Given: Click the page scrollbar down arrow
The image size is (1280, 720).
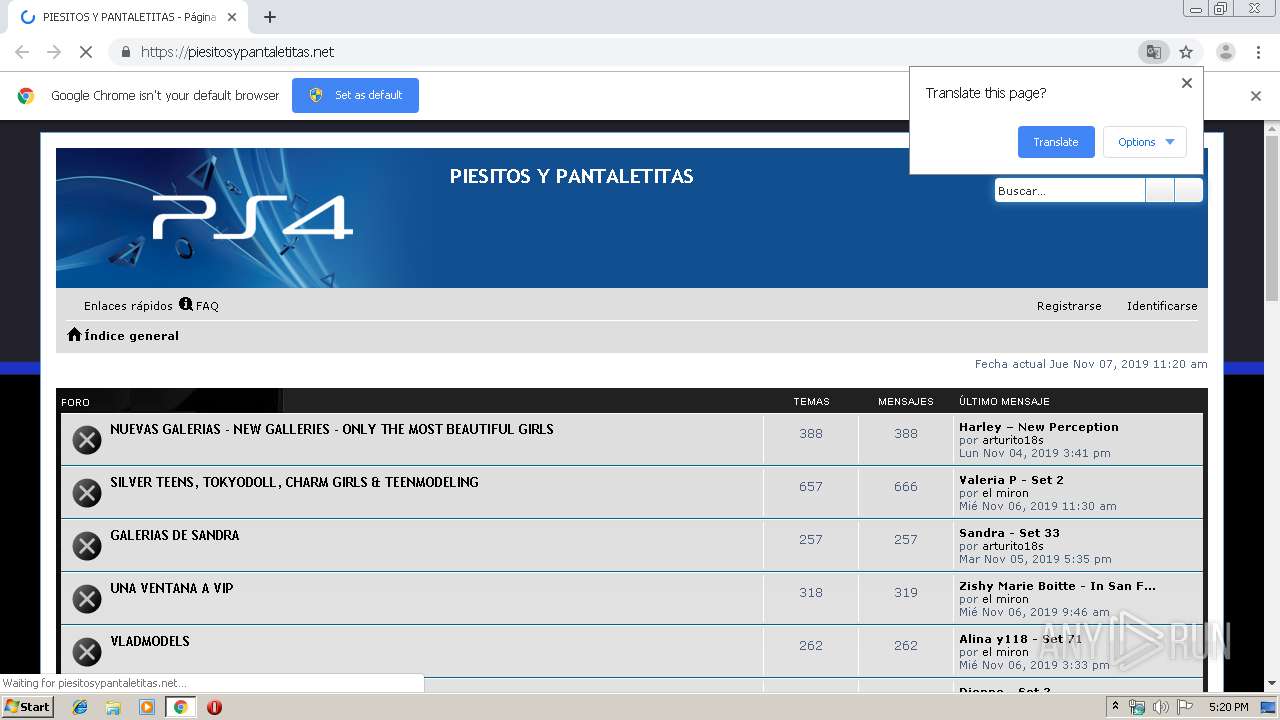Looking at the screenshot, I should coord(1272,683).
